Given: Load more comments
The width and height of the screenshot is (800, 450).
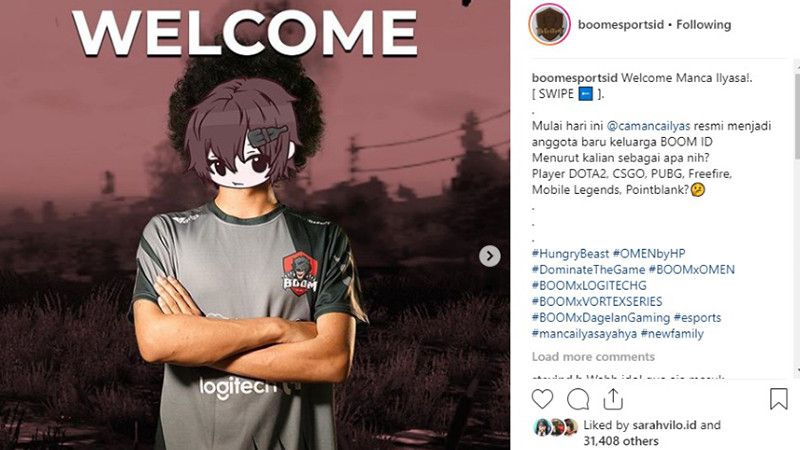Looking at the screenshot, I should 593,357.
